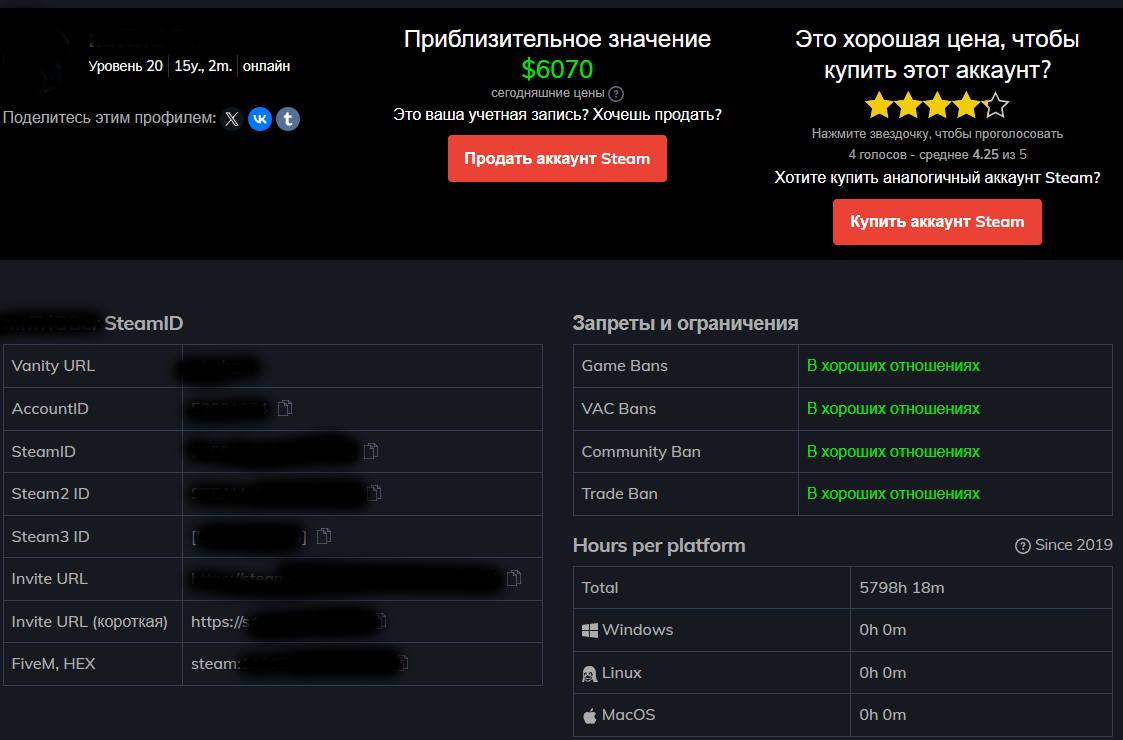Open help icon next to сегодняшние цены
Image resolution: width=1123 pixels, height=740 pixels.
point(616,94)
